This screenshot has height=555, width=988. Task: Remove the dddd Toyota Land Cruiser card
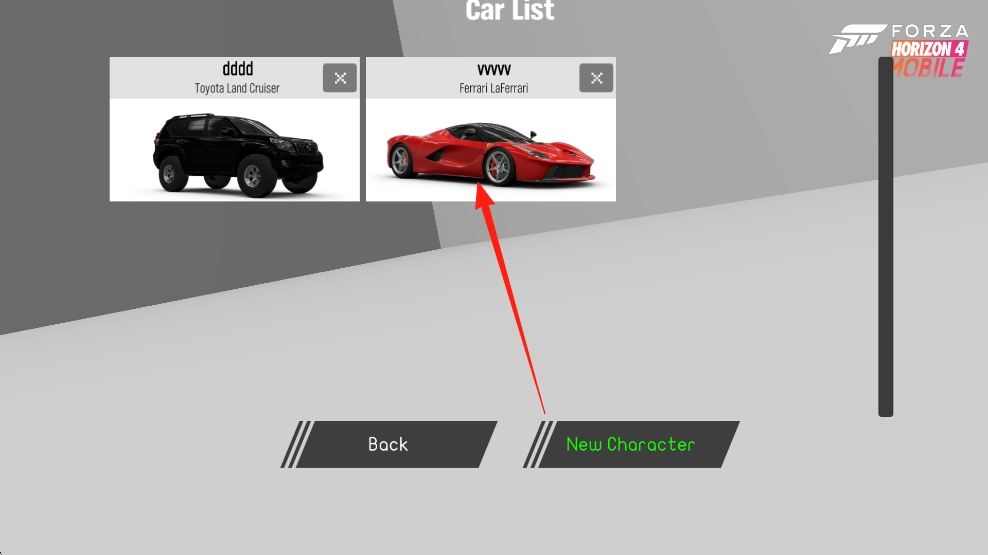coord(340,78)
